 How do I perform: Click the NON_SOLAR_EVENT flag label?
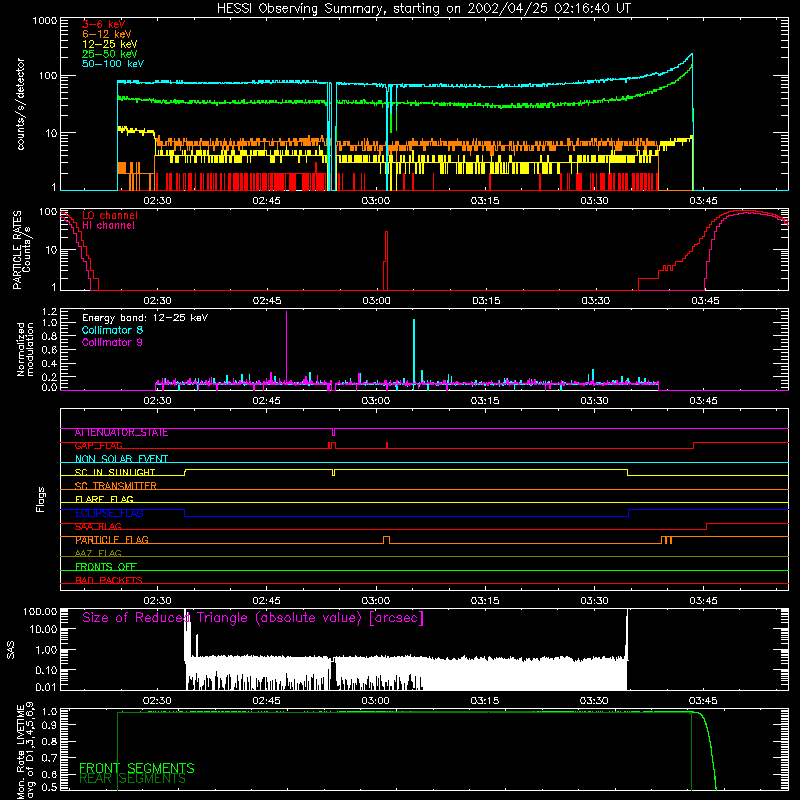coord(121,459)
